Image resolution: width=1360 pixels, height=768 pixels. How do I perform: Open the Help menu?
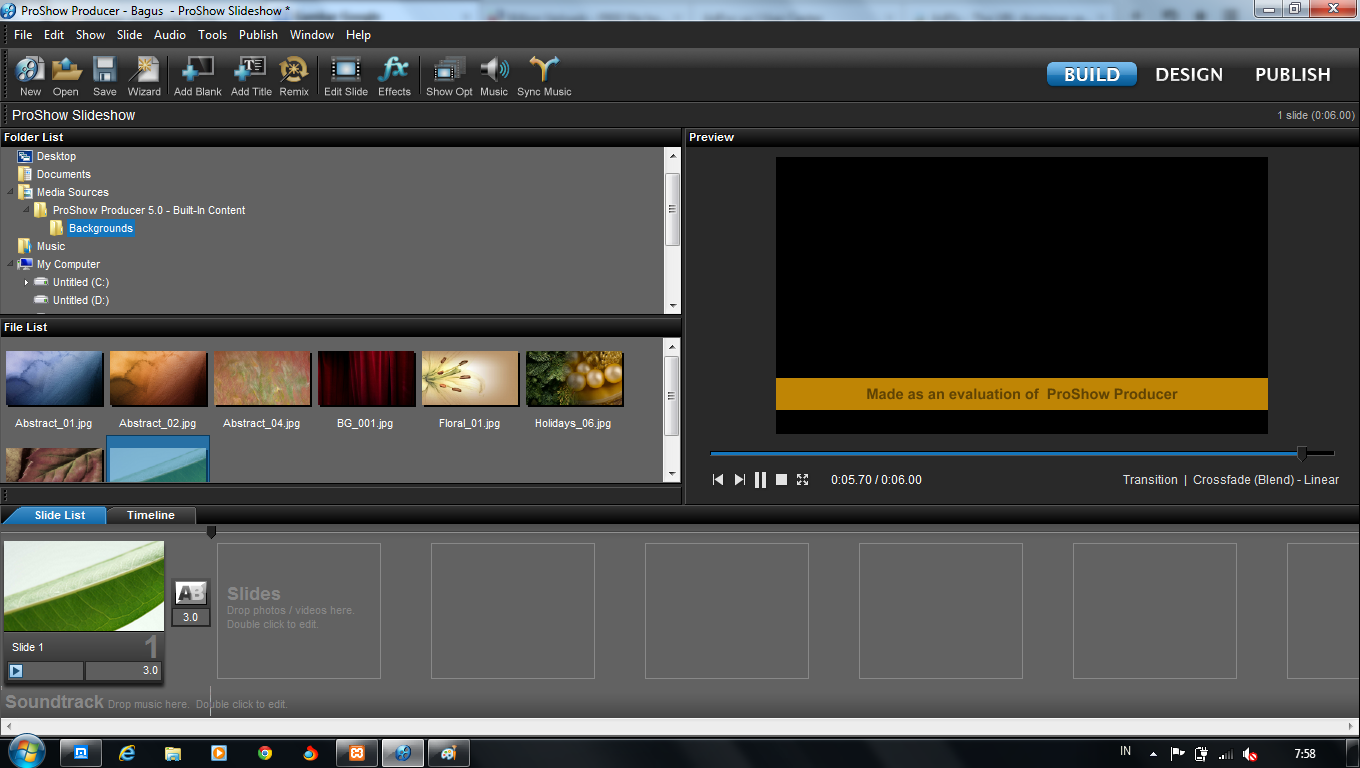358,35
